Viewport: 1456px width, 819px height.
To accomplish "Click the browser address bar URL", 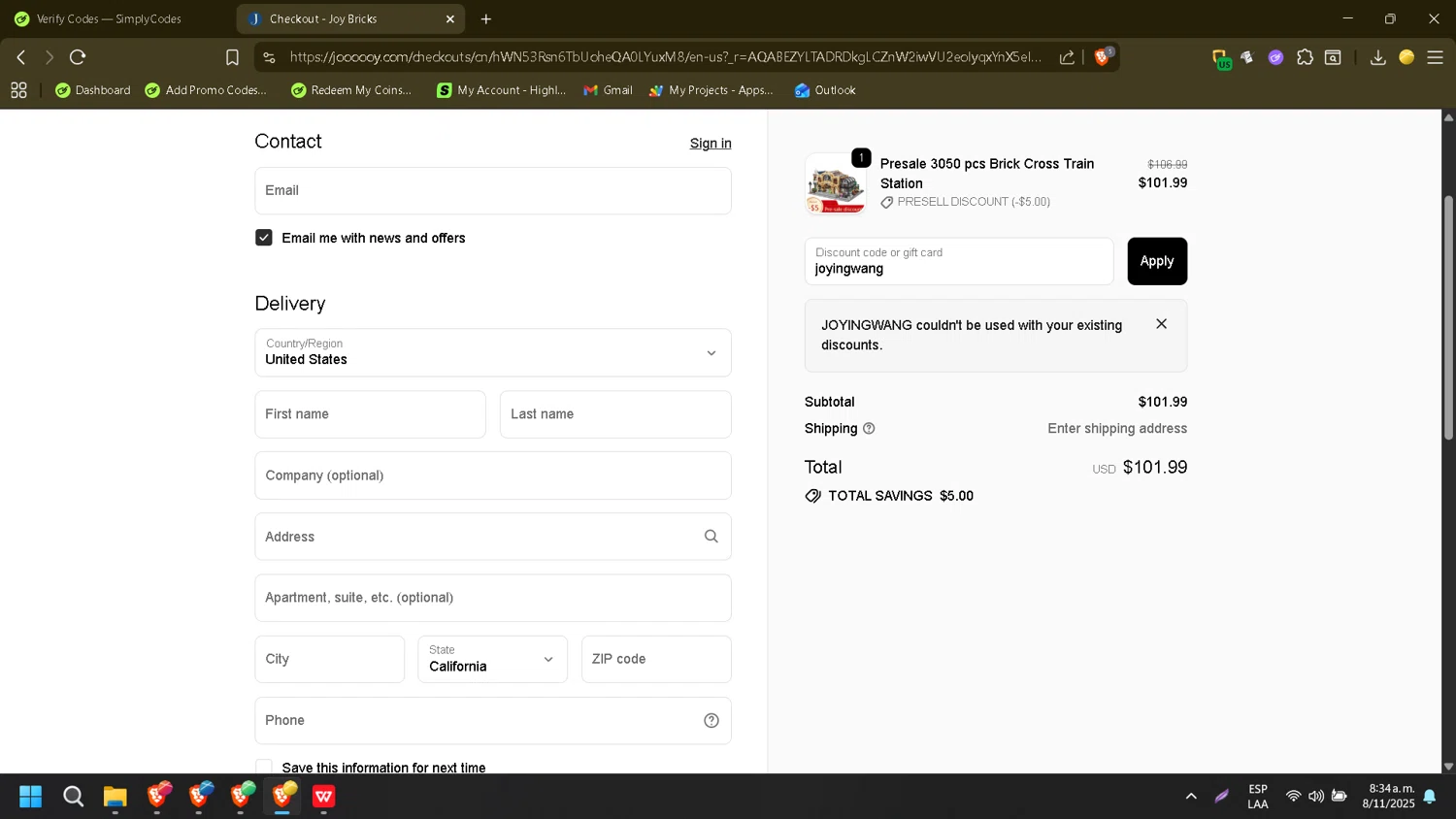I will 665,57.
